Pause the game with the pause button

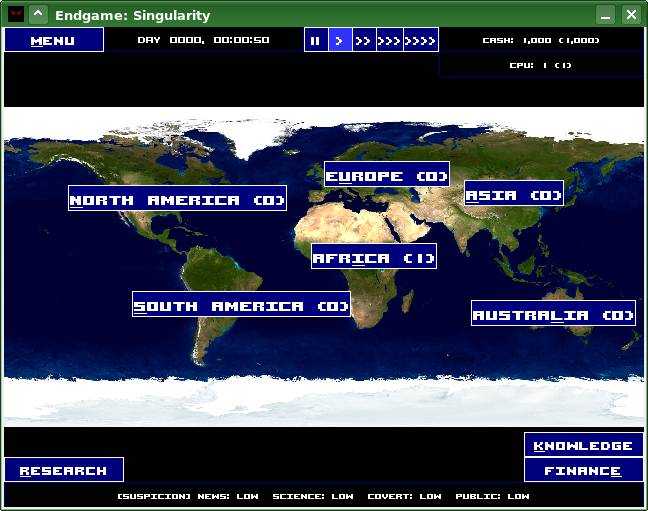tap(316, 40)
